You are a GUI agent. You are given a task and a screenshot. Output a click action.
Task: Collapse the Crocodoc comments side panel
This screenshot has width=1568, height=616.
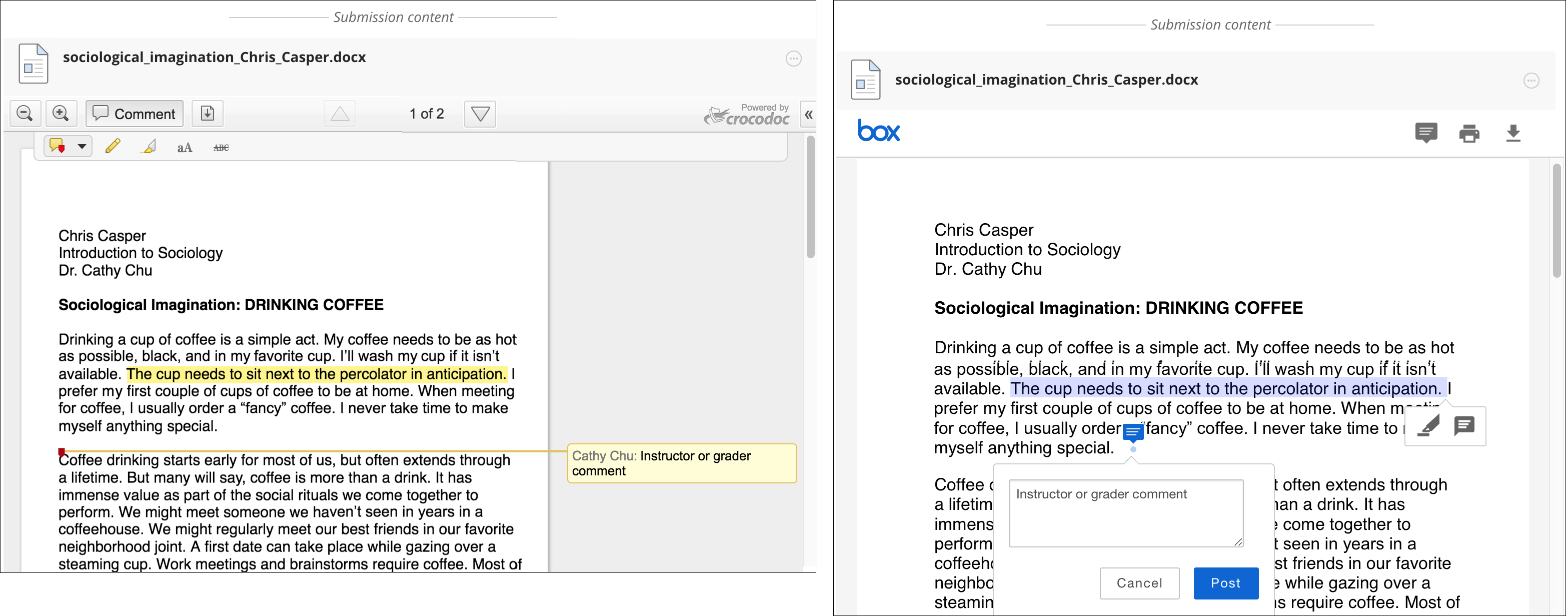[x=808, y=115]
